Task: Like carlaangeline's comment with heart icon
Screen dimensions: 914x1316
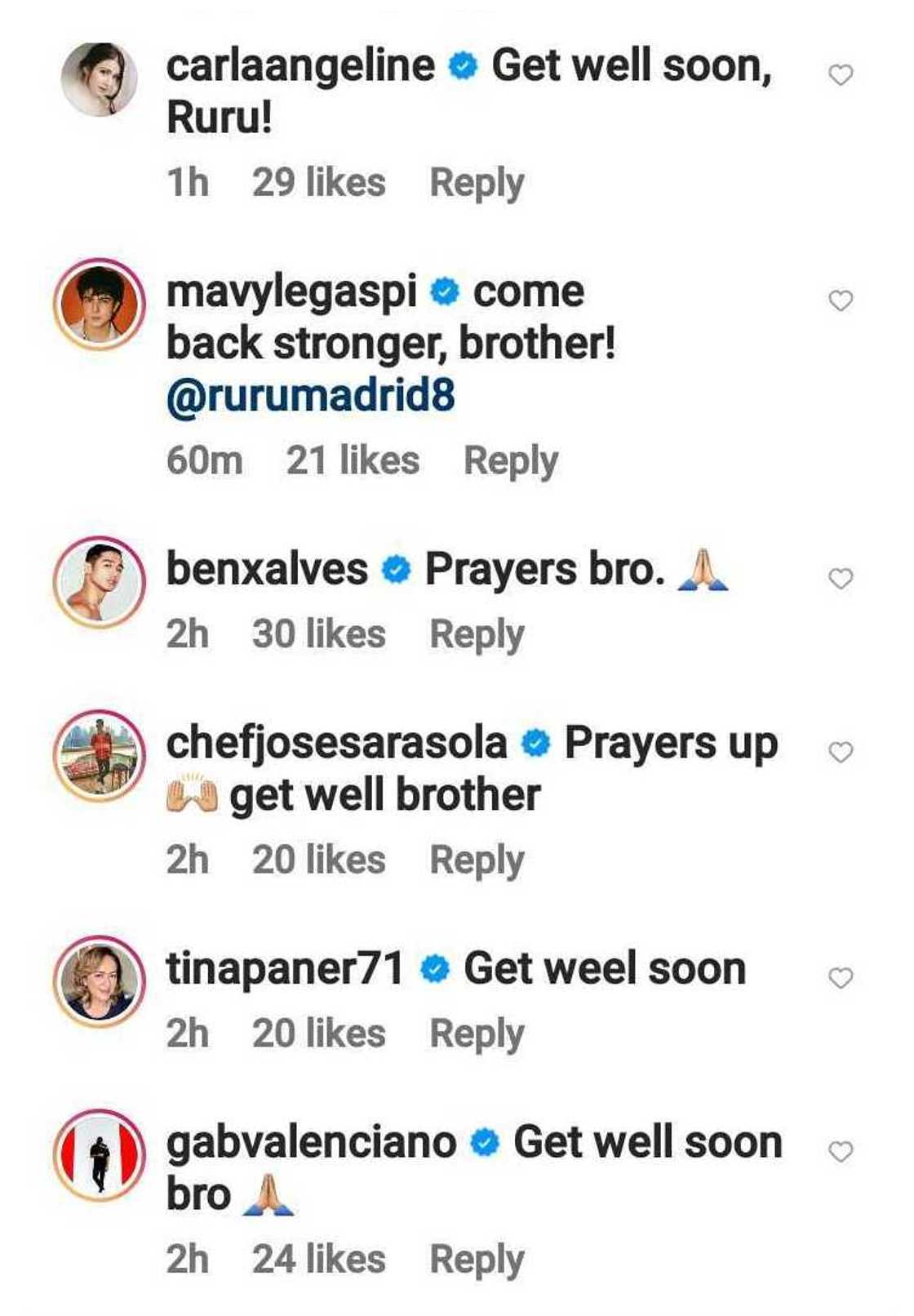Action: (841, 75)
